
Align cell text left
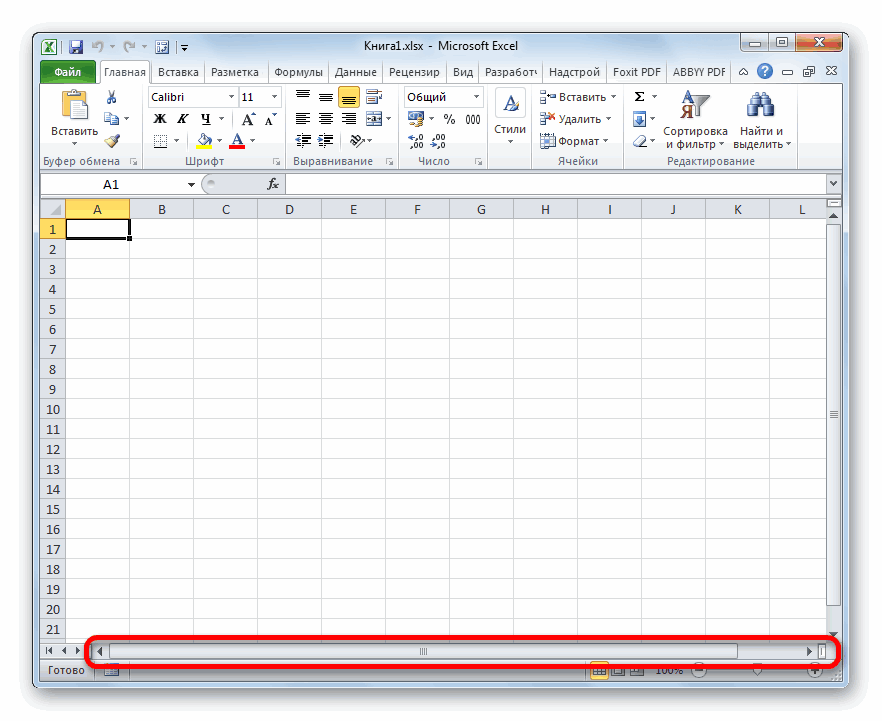tap(303, 119)
